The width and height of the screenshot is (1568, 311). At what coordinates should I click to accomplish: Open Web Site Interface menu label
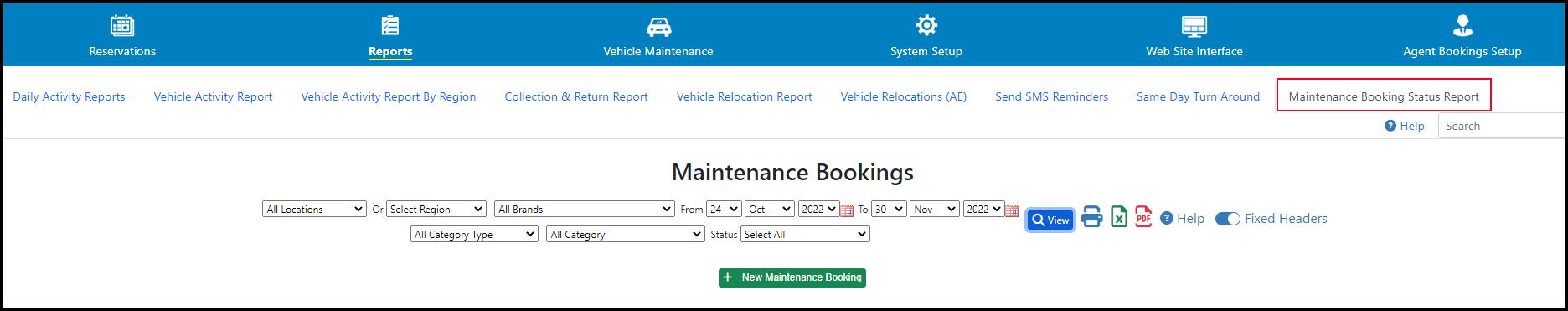click(x=1194, y=52)
